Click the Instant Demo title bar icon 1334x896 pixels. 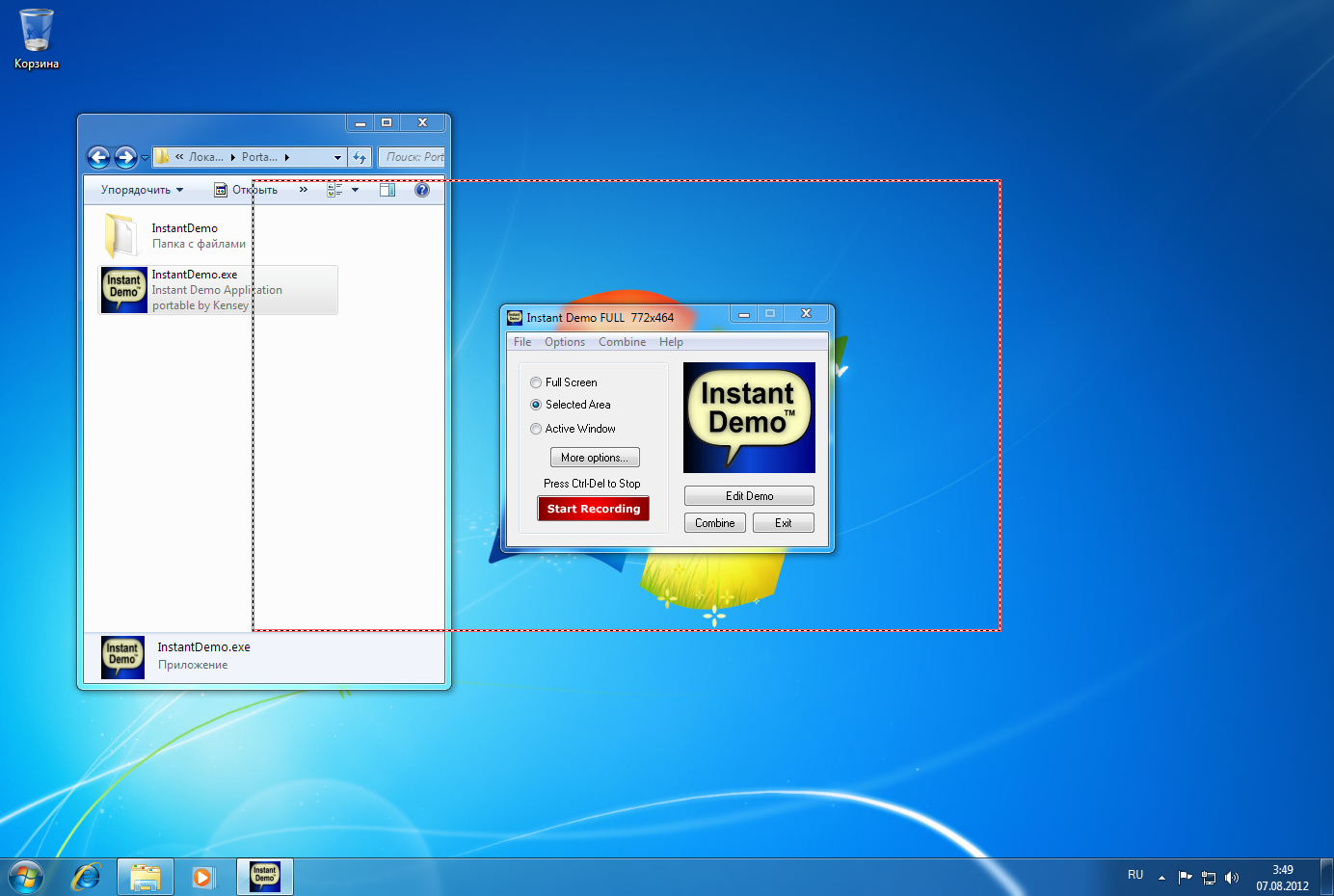(x=515, y=317)
